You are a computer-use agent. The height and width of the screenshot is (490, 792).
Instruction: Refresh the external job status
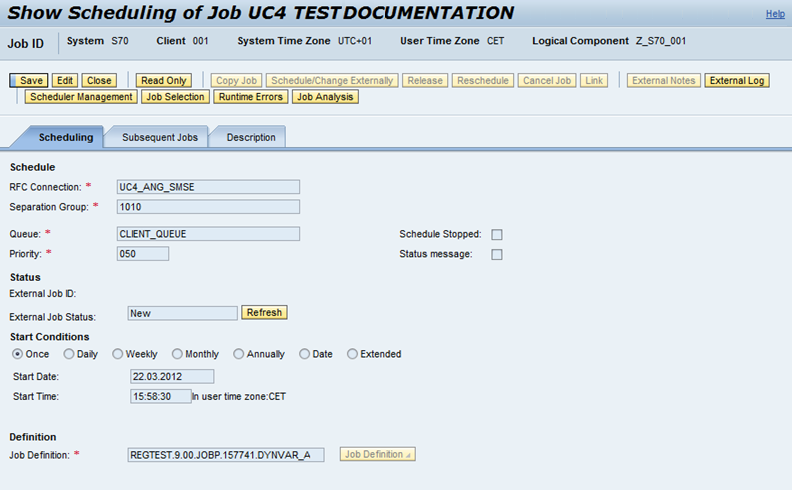click(x=265, y=312)
